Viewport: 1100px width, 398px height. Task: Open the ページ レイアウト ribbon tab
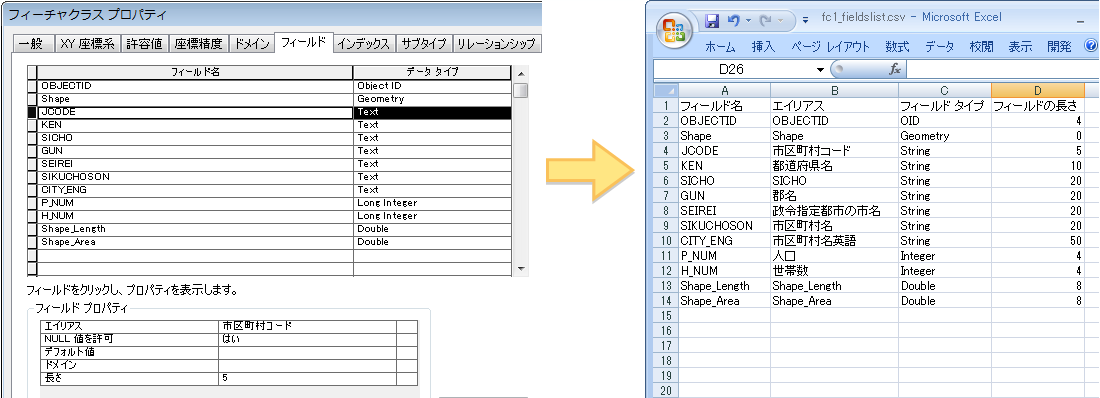[830, 47]
